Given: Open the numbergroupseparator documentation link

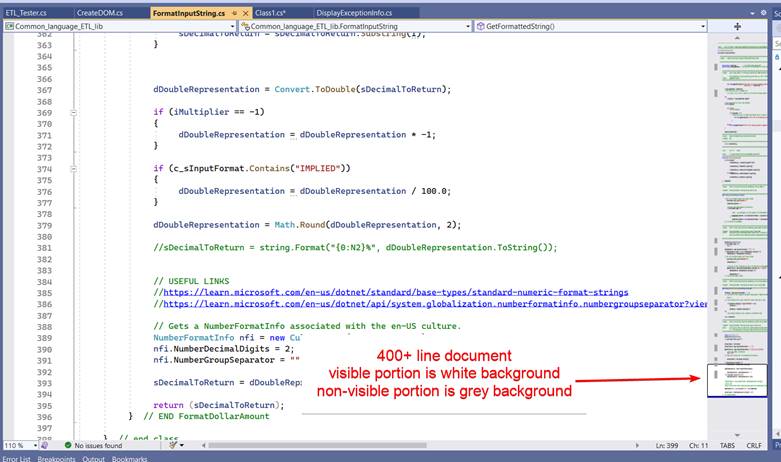Looking at the screenshot, I should point(435,304).
